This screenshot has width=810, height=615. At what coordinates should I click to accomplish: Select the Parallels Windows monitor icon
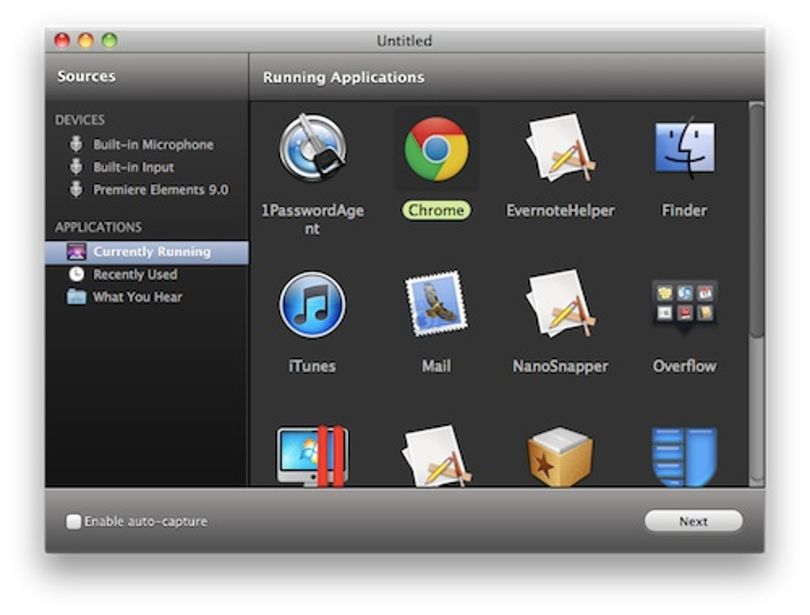tap(313, 456)
